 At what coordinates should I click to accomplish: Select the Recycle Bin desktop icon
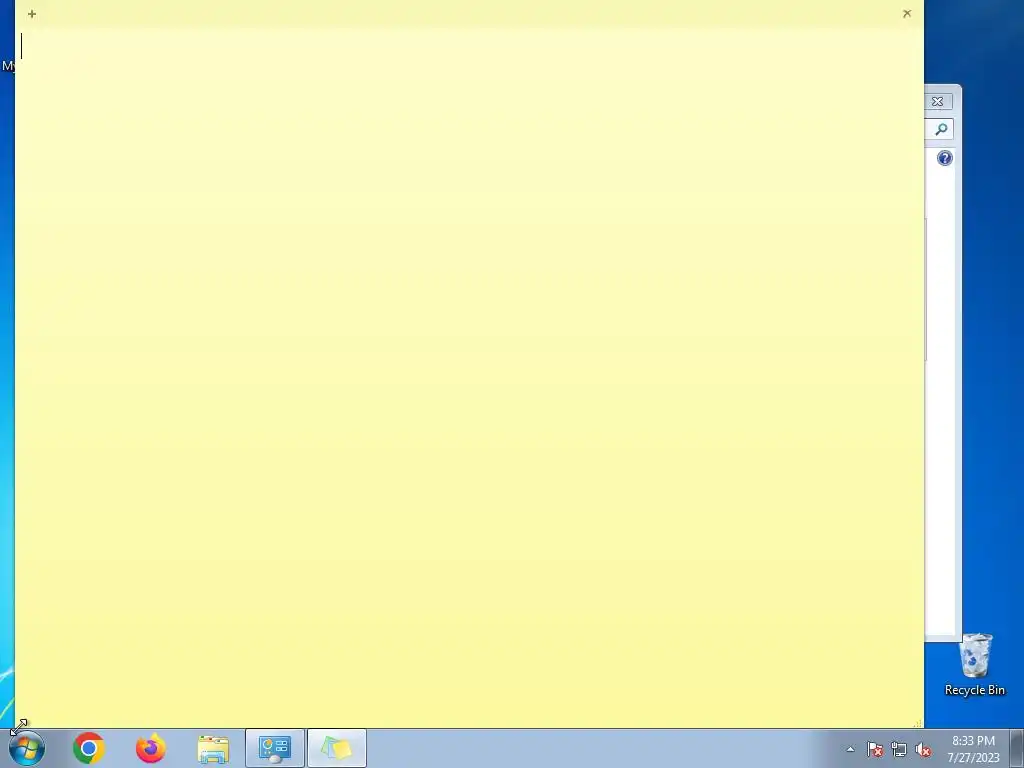coord(975,664)
